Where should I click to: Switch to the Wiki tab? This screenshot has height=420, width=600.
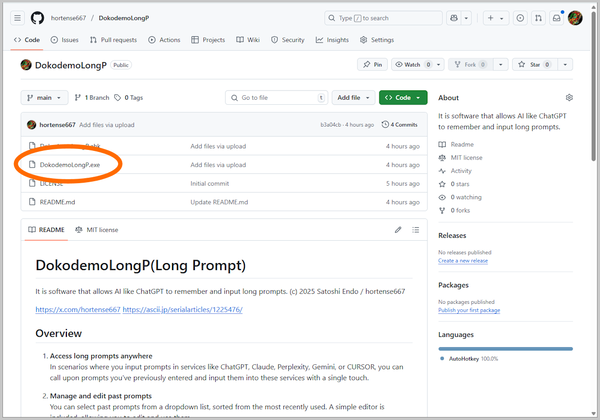pyautogui.click(x=248, y=40)
